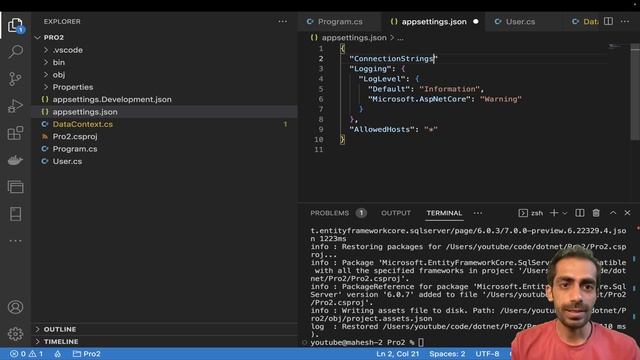Select the TERMINAL panel tab
640x360 pixels.
tap(444, 213)
